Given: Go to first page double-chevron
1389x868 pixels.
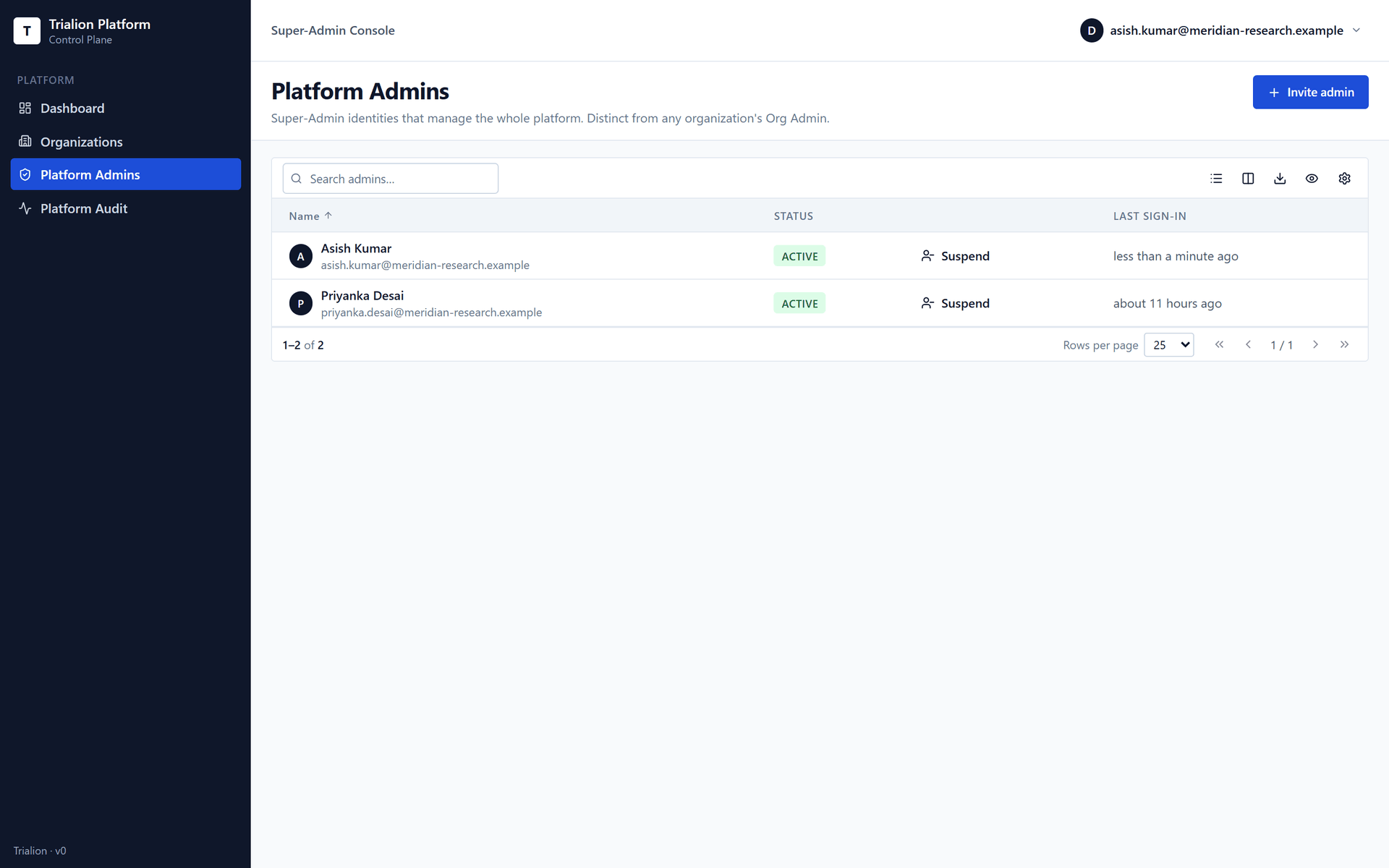Looking at the screenshot, I should [1219, 345].
